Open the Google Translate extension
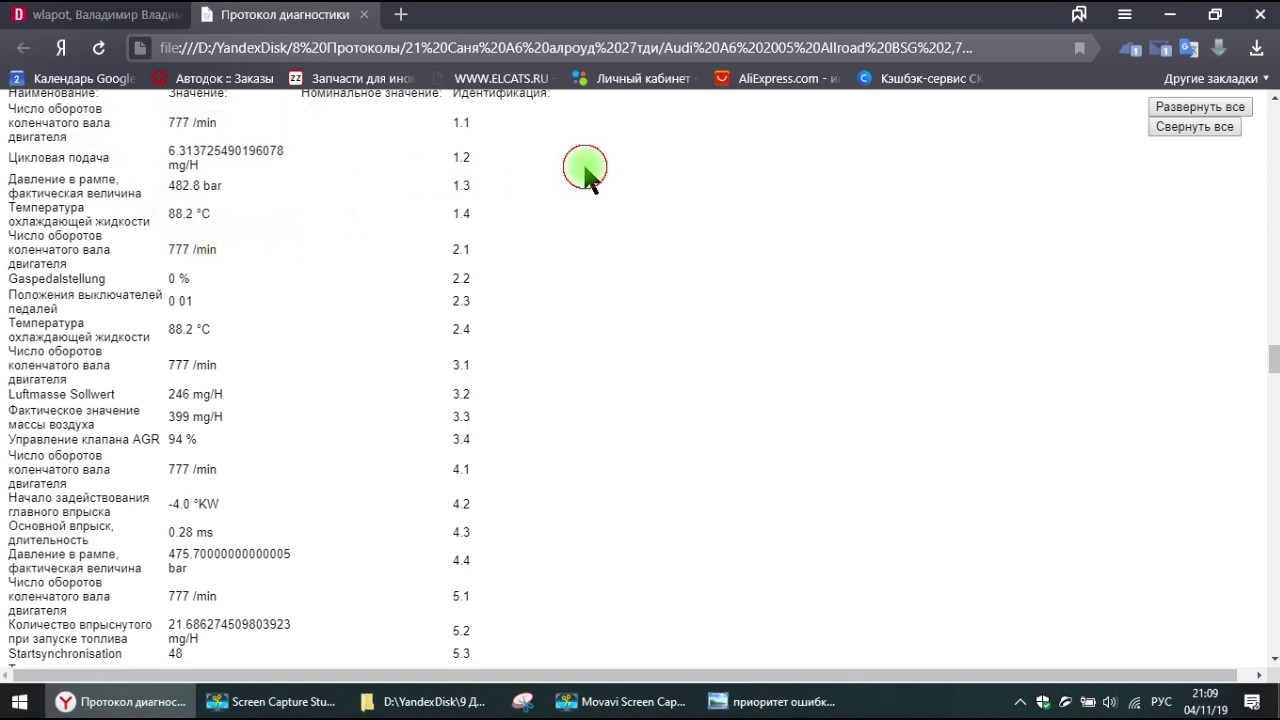The width and height of the screenshot is (1280, 720). coord(1189,48)
